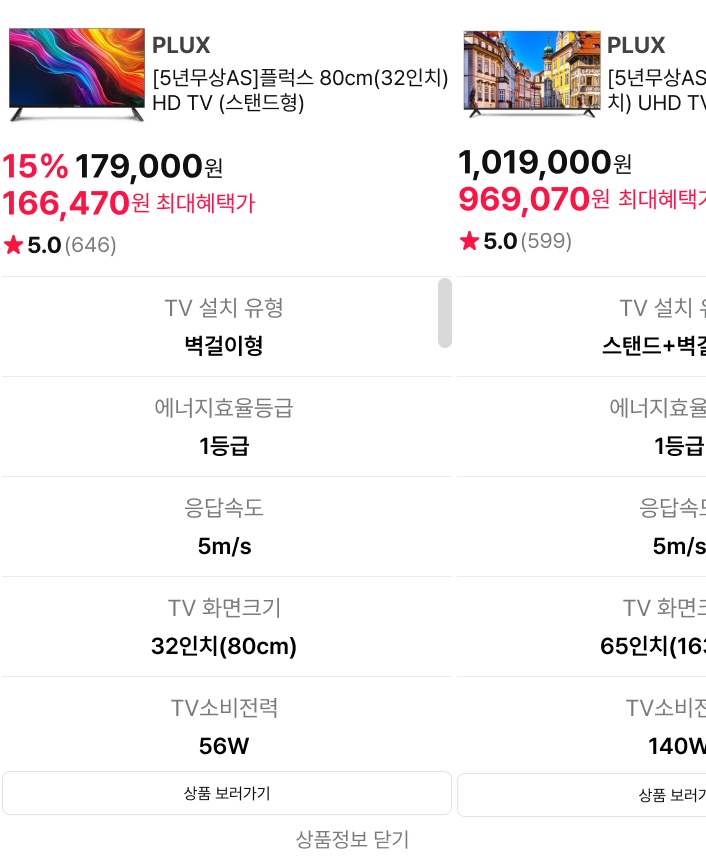Viewport: 706px width, 860px height.
Task: Open the 65-inch UHD TV product thumbnail
Action: [531, 73]
